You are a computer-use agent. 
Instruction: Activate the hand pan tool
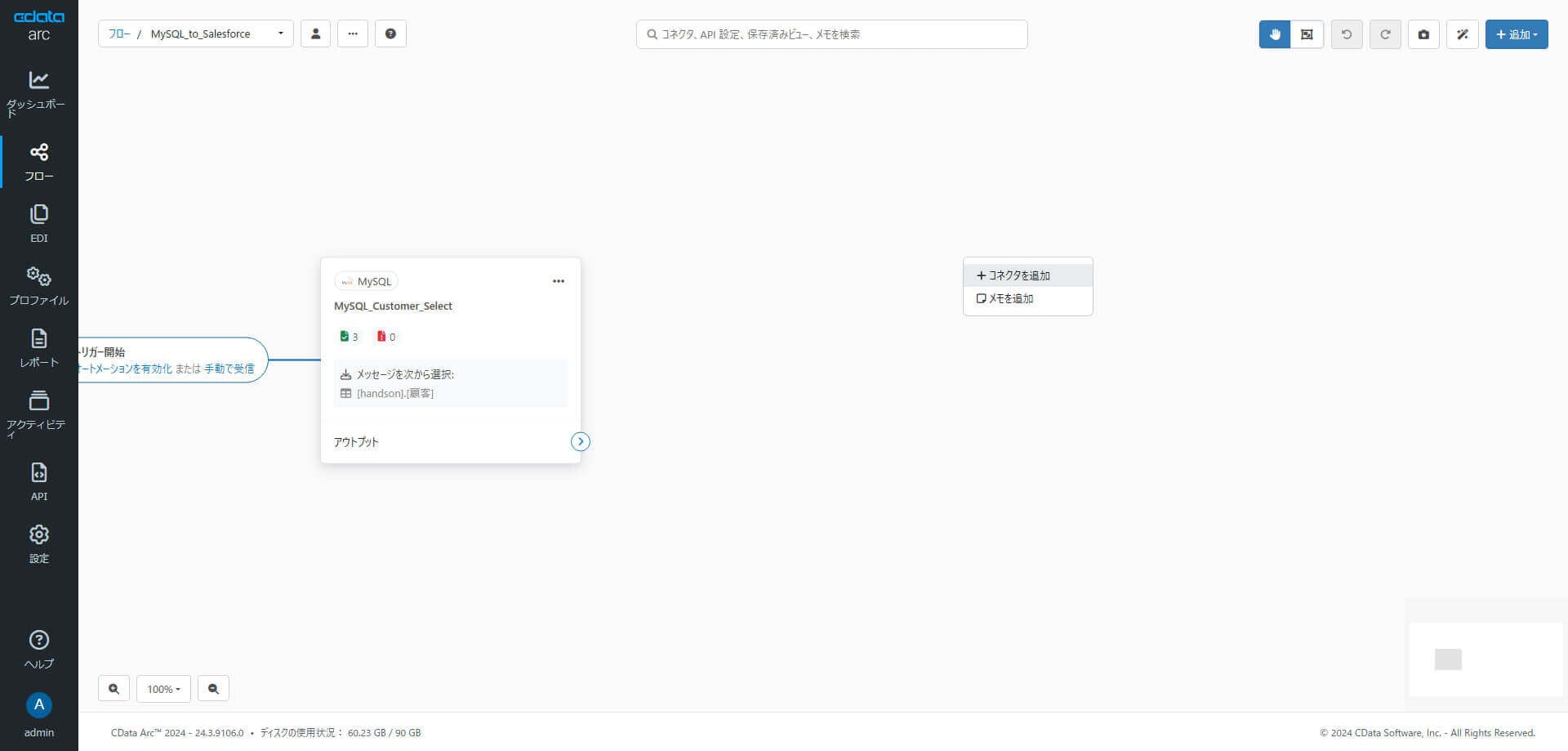[1275, 34]
